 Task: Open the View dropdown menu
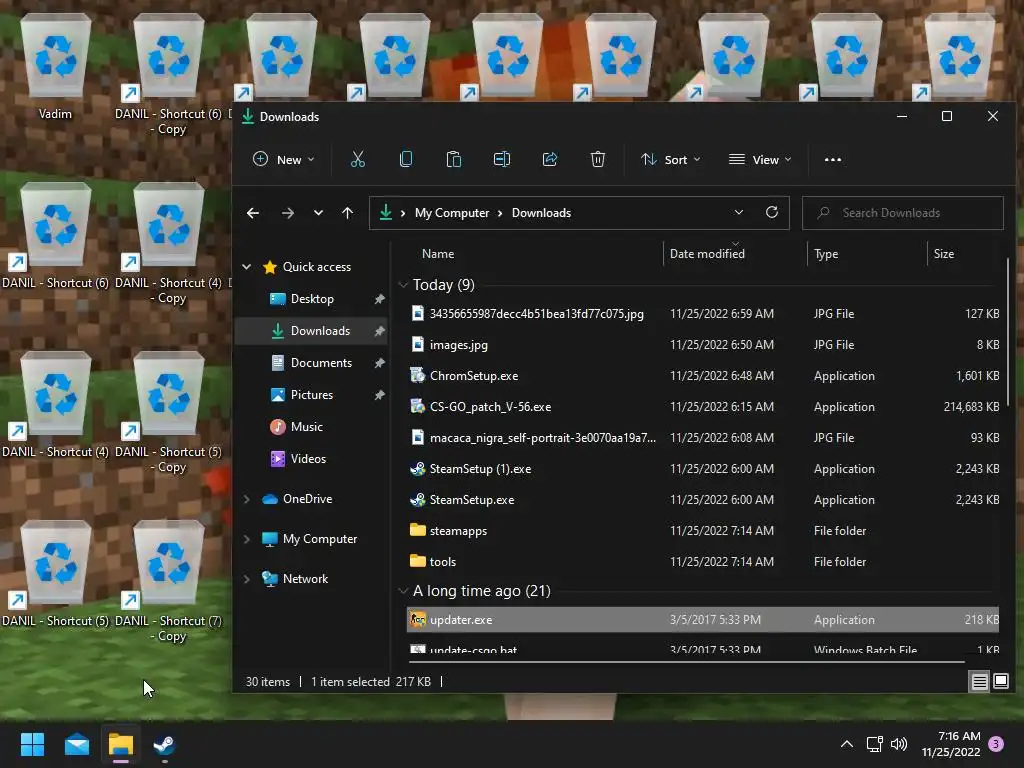(x=760, y=159)
